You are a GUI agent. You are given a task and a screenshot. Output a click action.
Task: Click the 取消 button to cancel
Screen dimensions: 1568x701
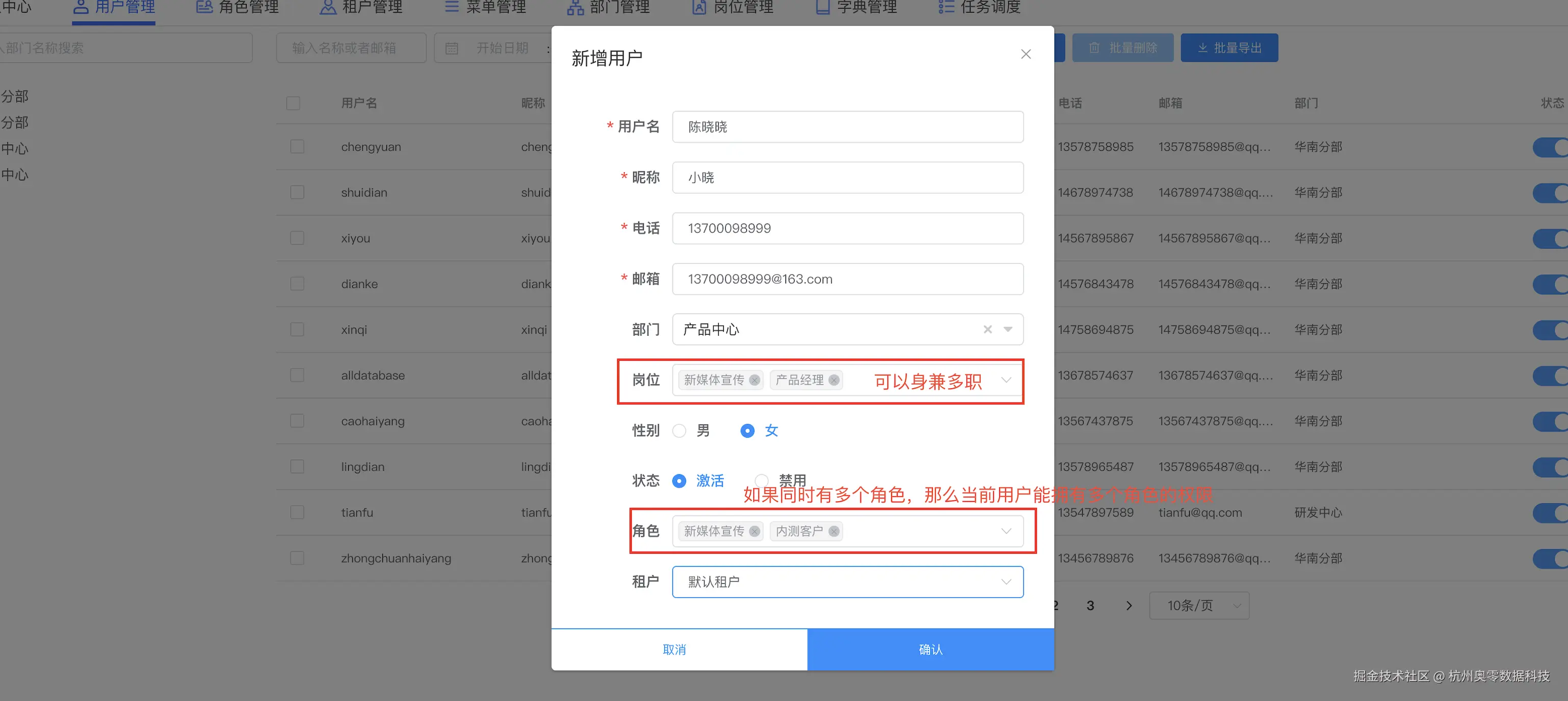tap(675, 649)
